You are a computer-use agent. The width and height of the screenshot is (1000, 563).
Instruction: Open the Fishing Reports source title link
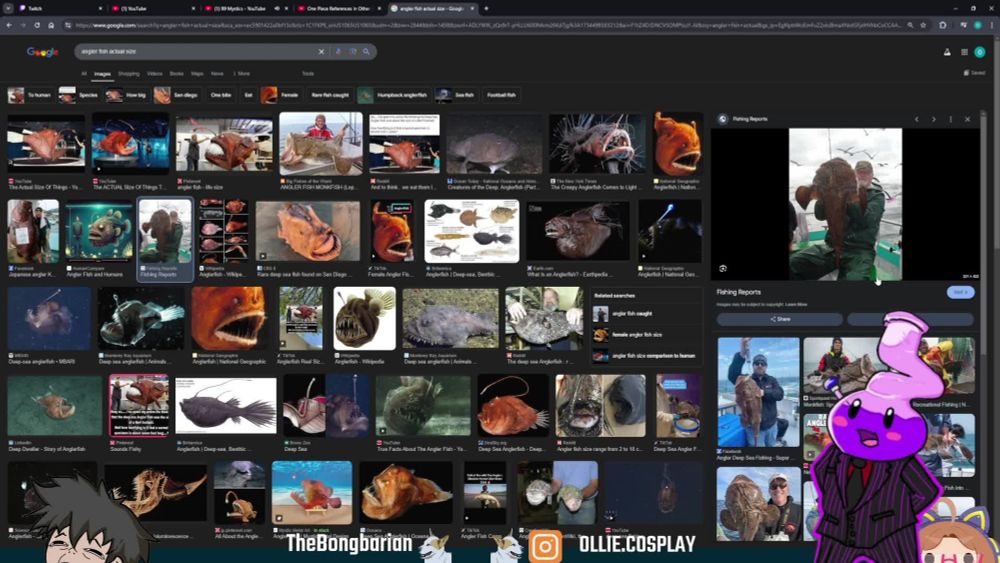(739, 292)
